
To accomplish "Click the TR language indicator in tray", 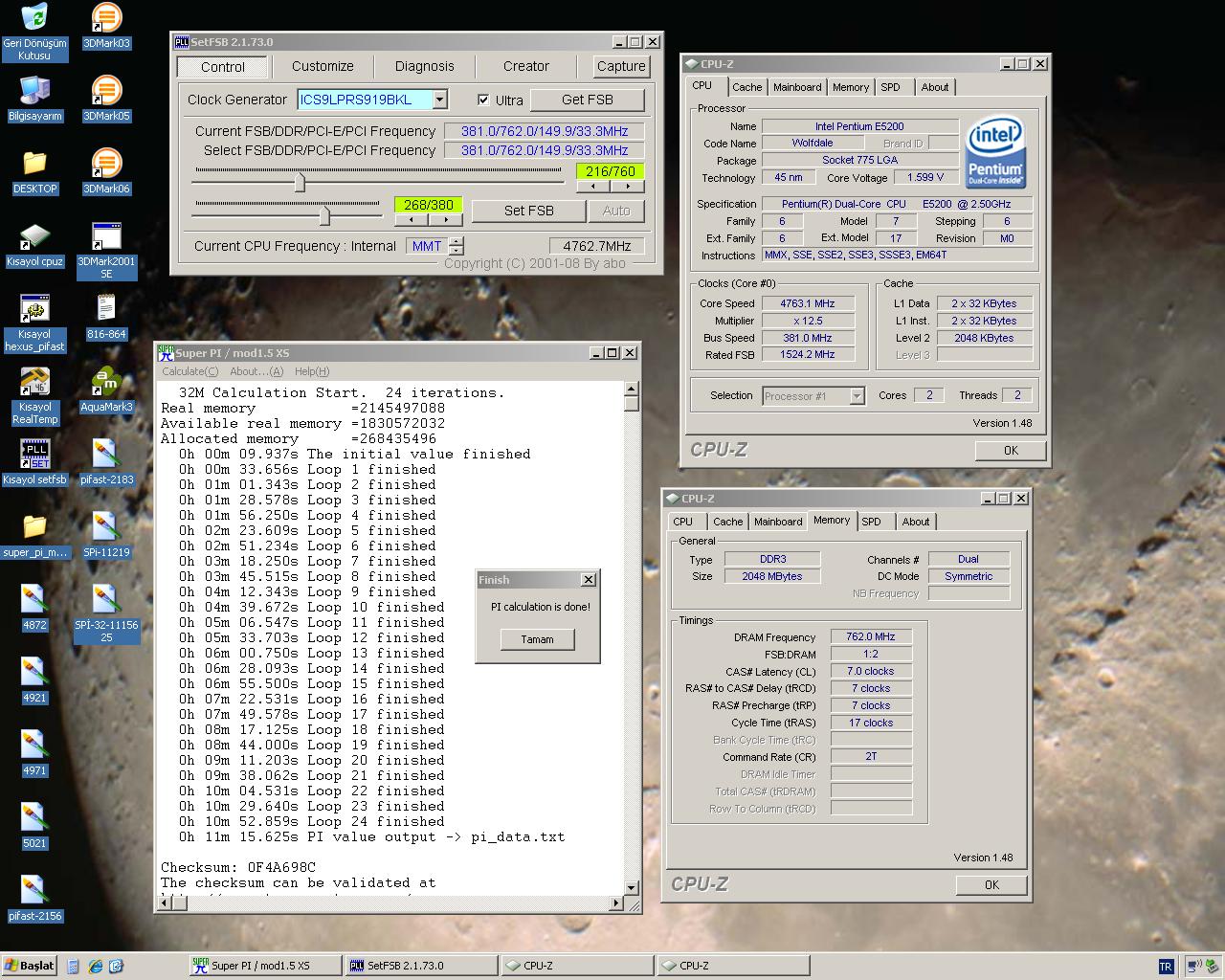I will [x=1166, y=967].
